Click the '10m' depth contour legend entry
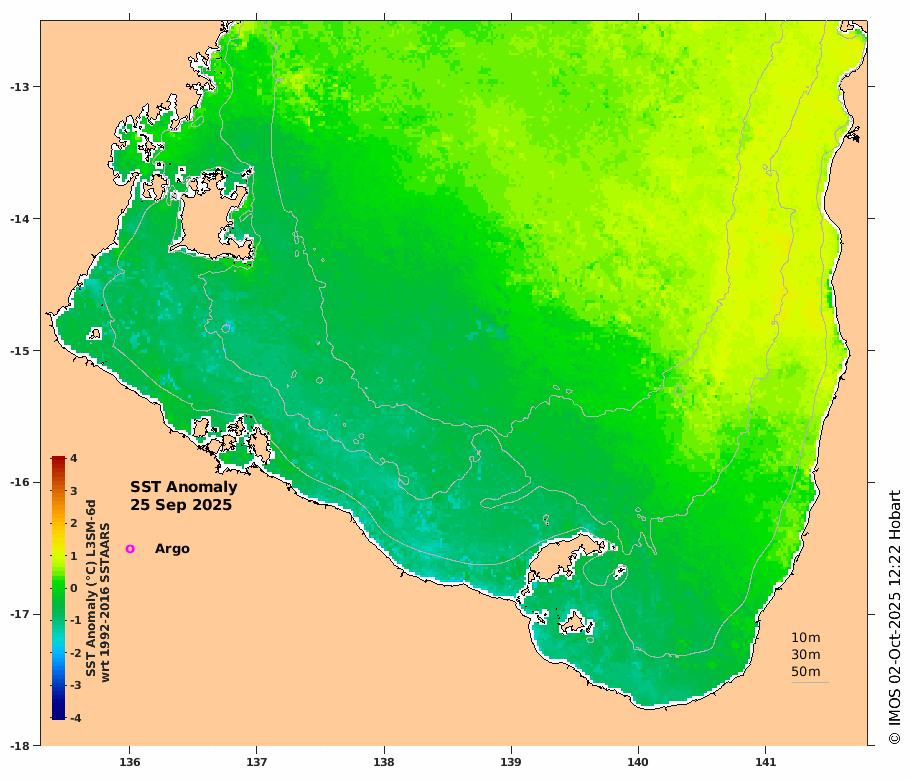The width and height of the screenshot is (910, 780). point(806,638)
